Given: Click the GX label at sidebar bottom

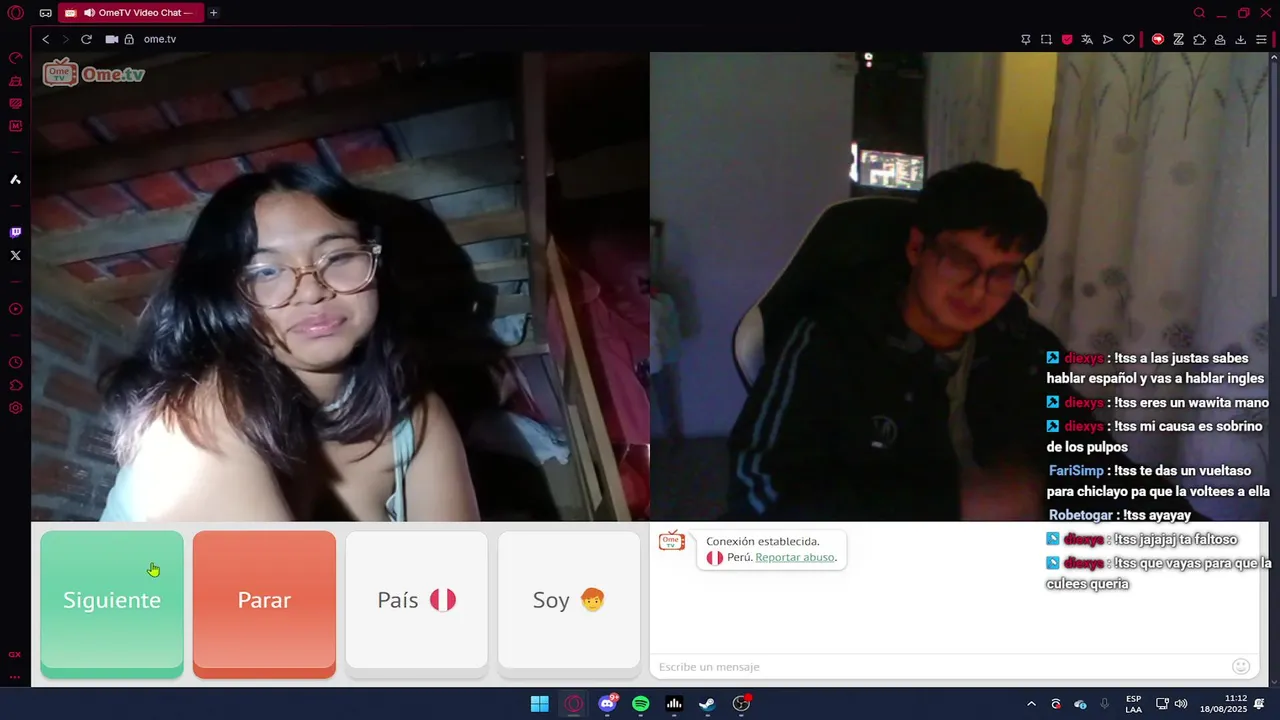Looking at the screenshot, I should [15, 654].
